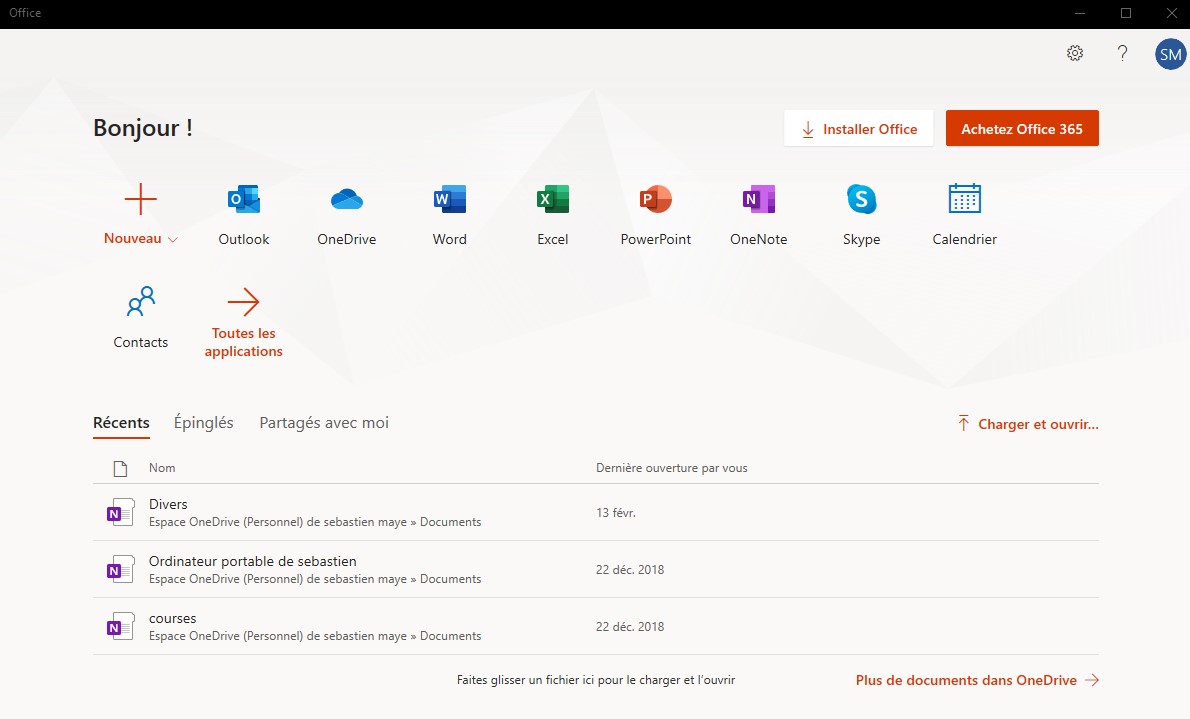
Task: Click the question mark help icon
Action: 1122,53
